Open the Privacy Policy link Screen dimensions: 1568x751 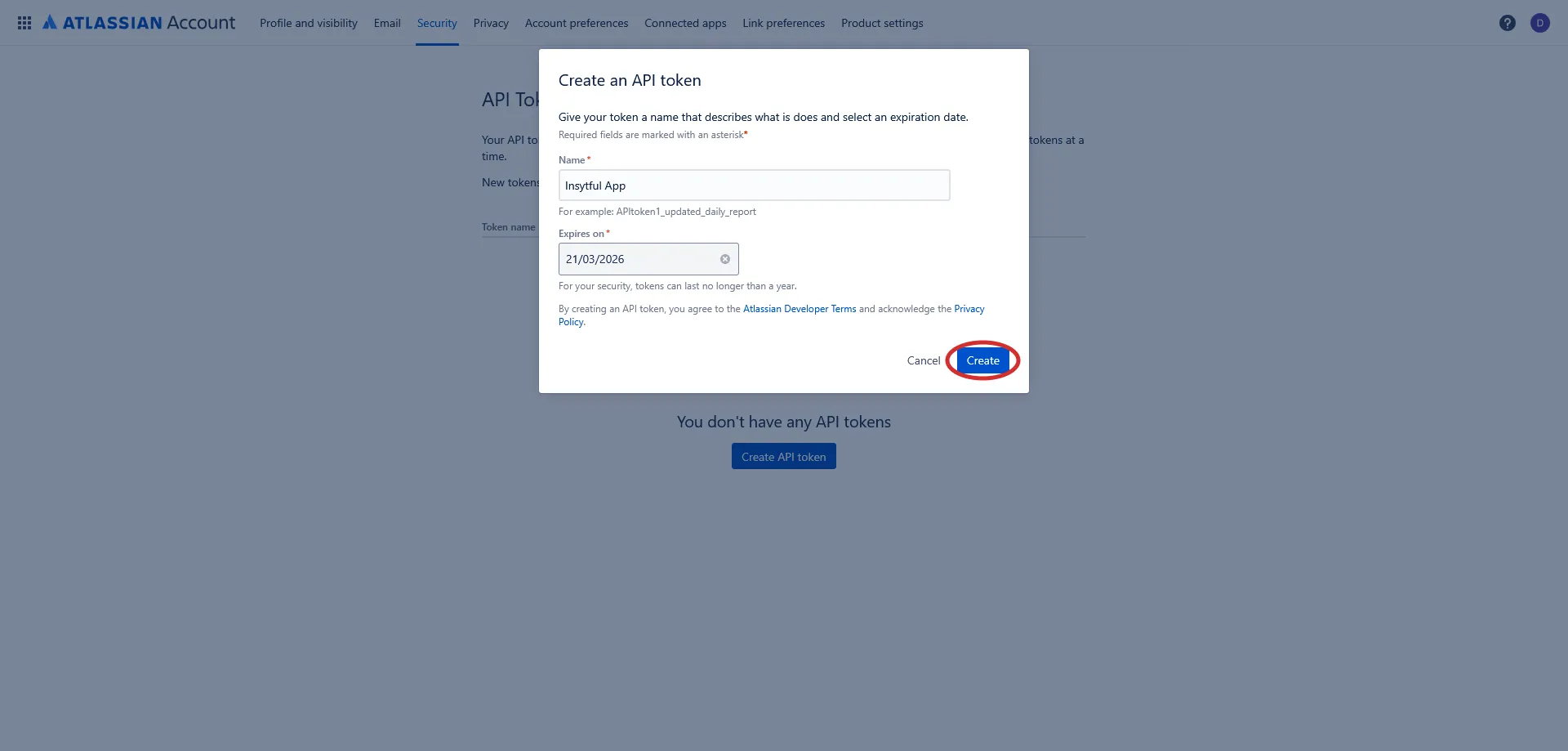point(969,309)
